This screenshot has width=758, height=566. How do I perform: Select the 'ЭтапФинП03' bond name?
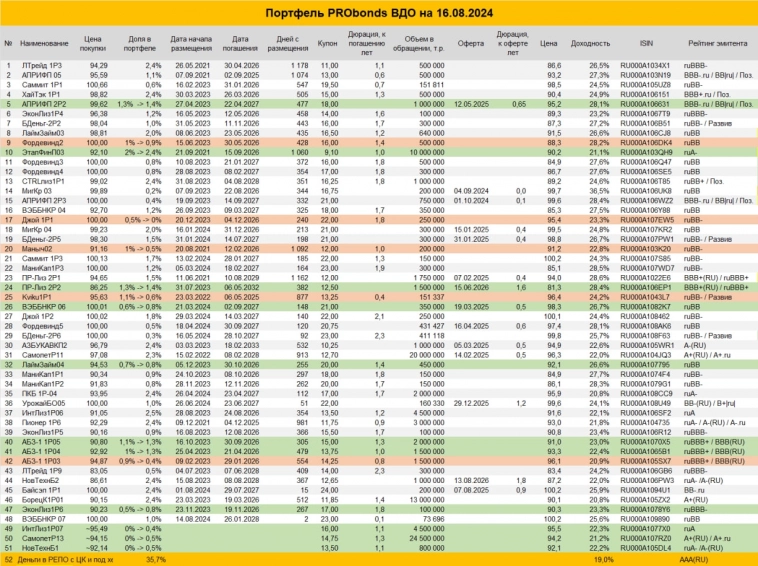tap(43, 153)
